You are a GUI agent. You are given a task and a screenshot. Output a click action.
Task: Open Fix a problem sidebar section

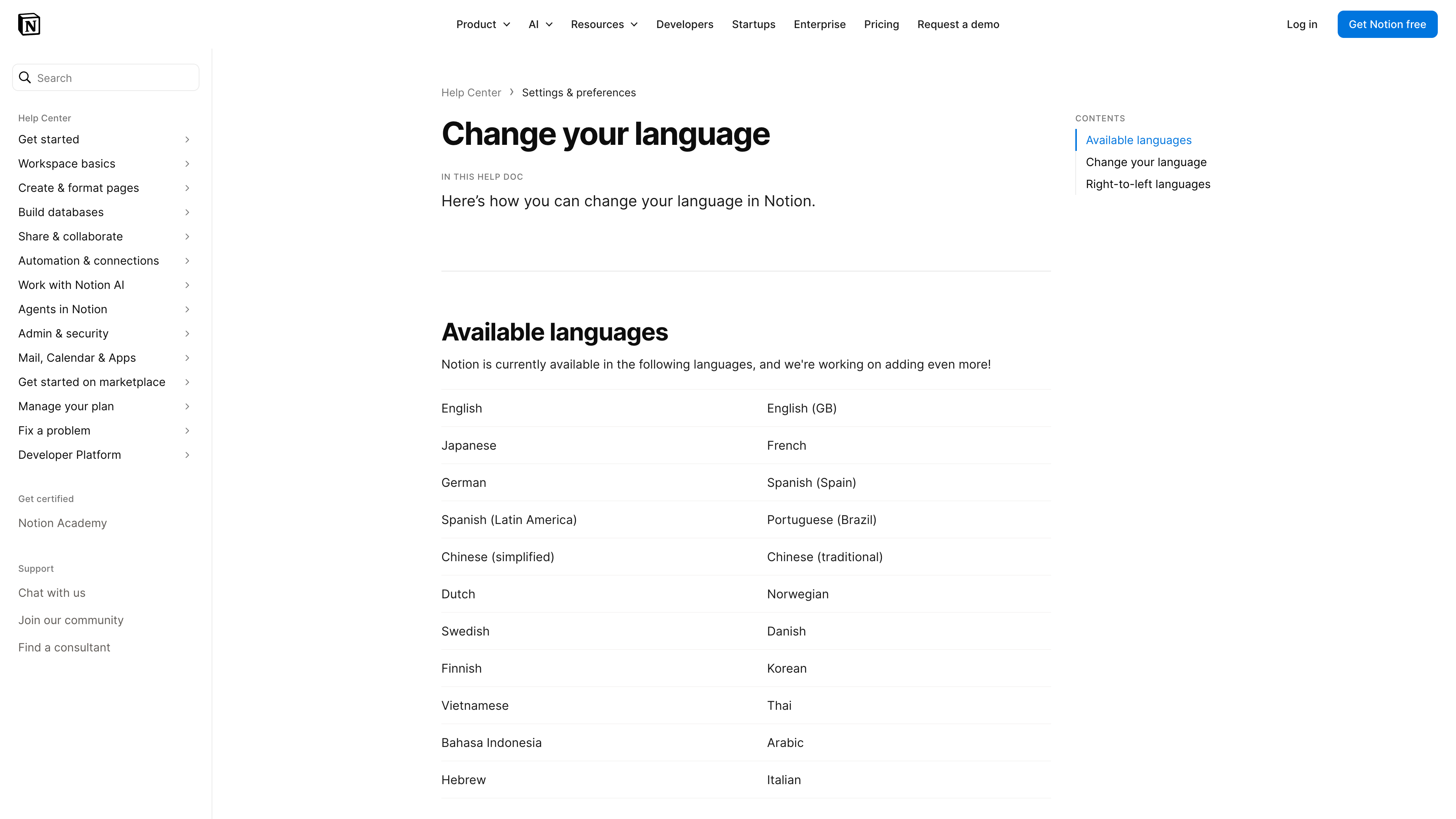tap(54, 431)
